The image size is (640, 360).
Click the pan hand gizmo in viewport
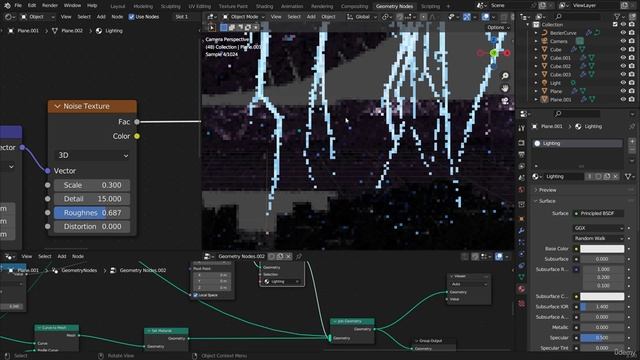(505, 88)
